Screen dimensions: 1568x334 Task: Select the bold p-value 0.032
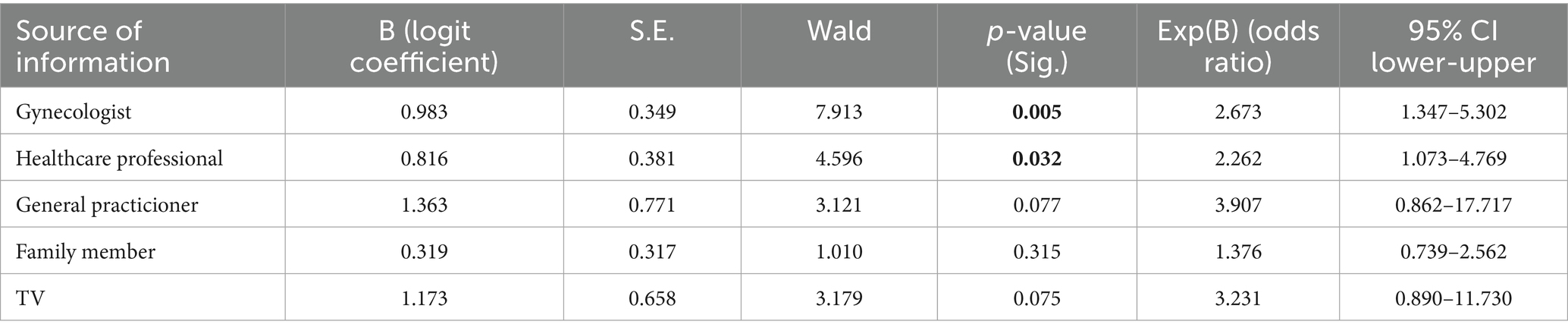[1036, 159]
